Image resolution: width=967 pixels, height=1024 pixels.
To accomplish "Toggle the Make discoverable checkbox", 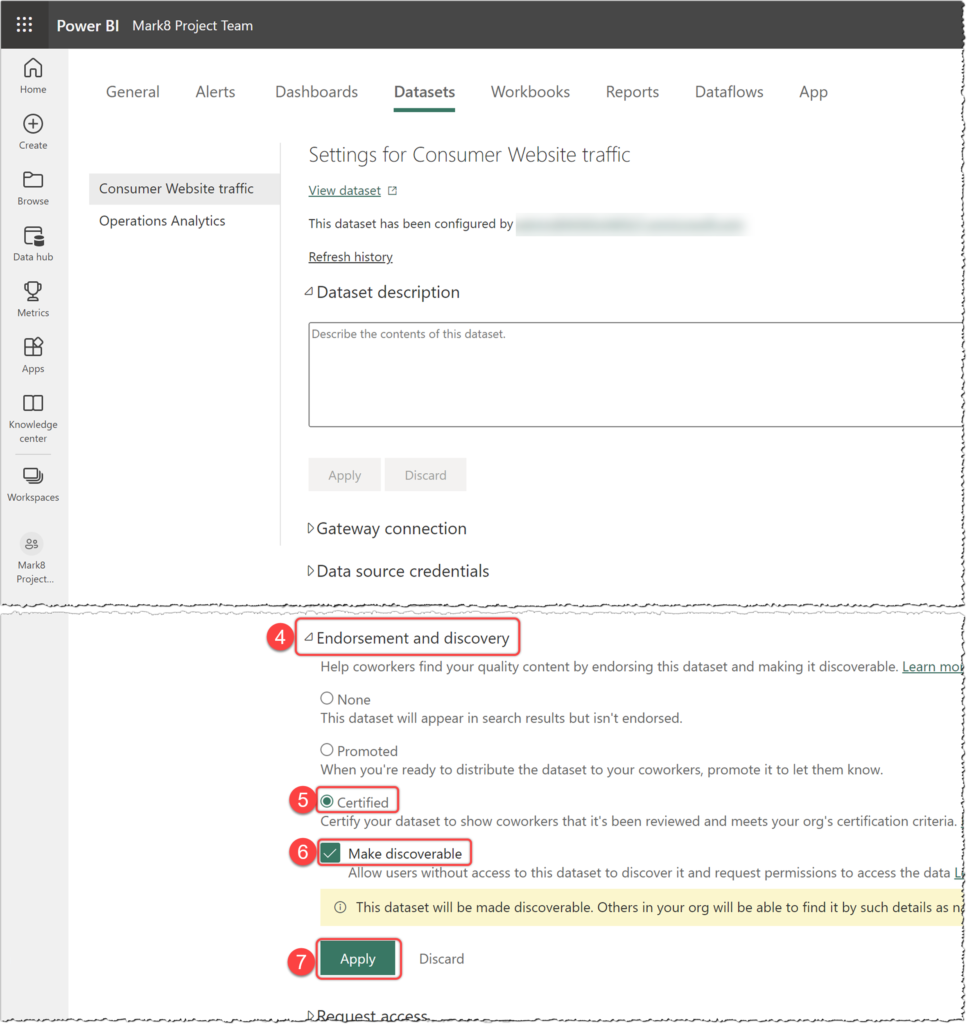I will 330,853.
